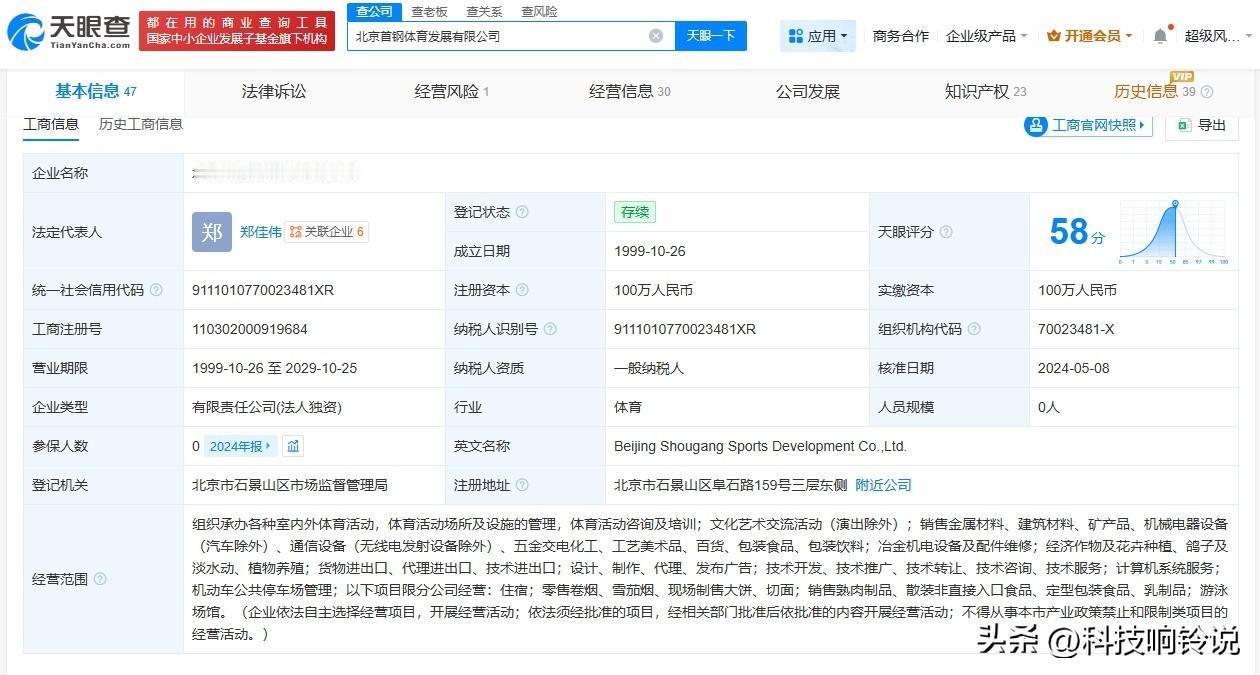Switch to 查关系 search tab

click(484, 12)
